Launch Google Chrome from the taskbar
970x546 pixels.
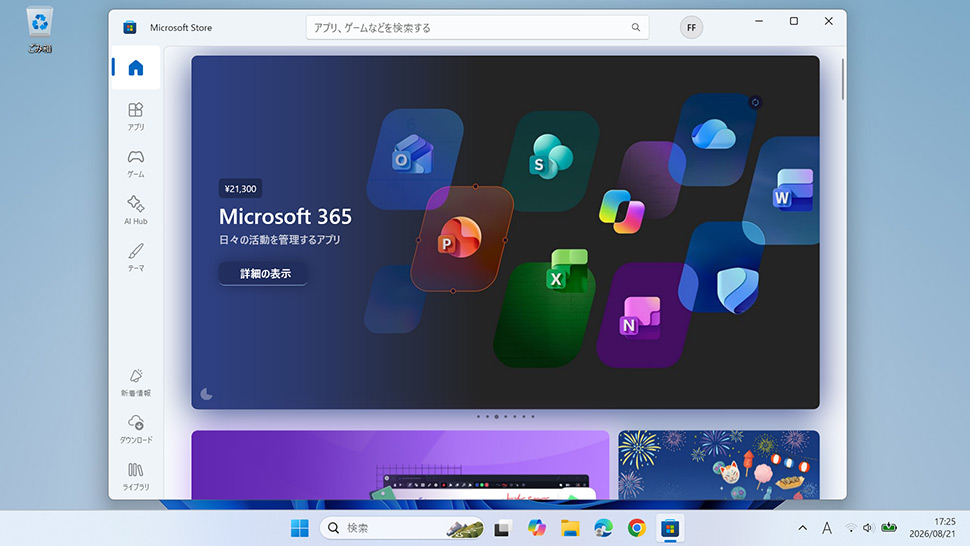637,528
